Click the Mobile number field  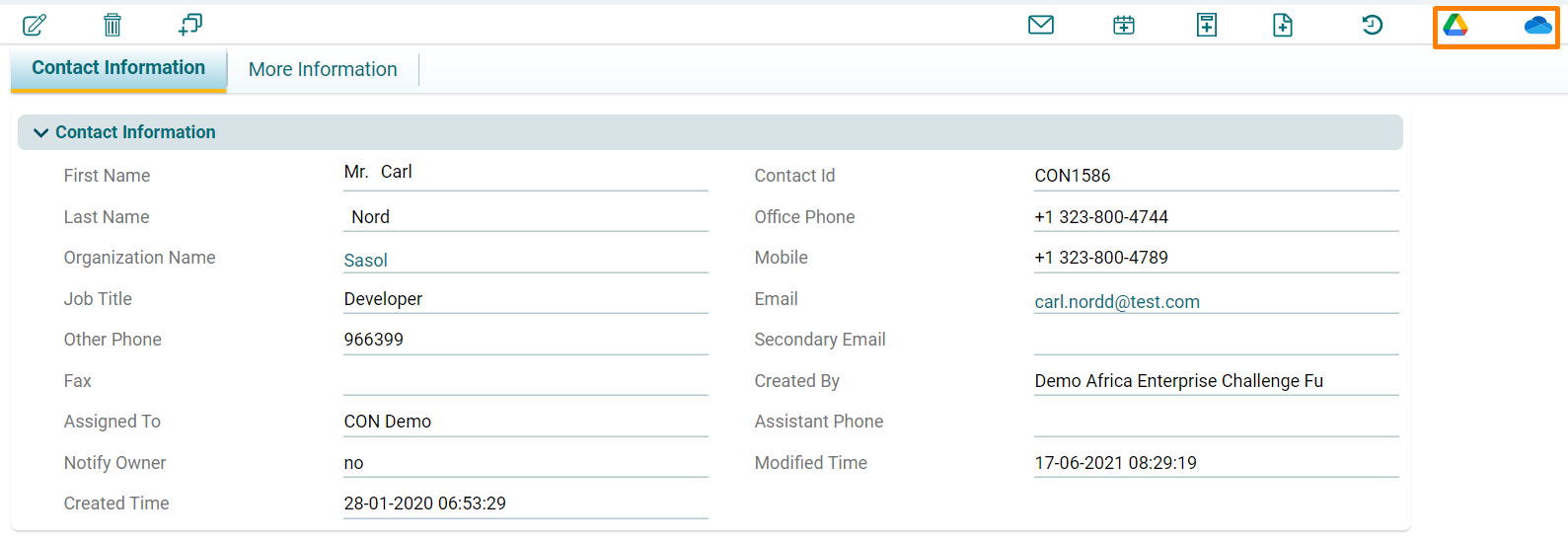tap(1216, 258)
